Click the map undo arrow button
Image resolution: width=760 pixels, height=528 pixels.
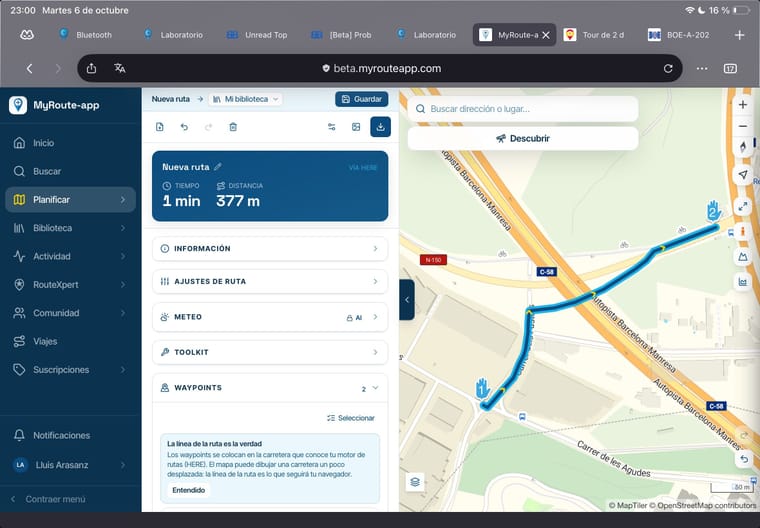tap(744, 459)
